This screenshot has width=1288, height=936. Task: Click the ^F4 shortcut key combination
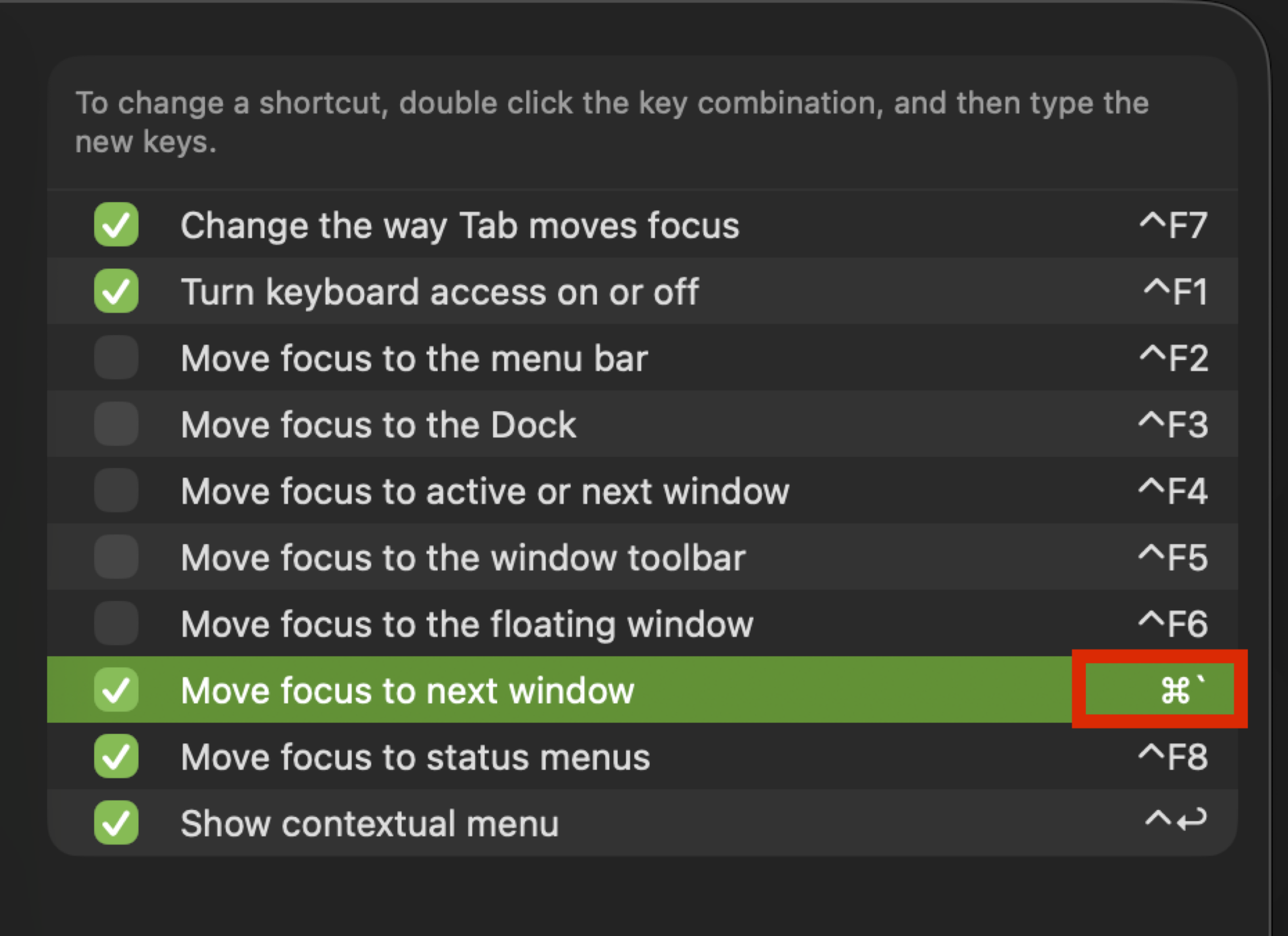(x=1173, y=491)
